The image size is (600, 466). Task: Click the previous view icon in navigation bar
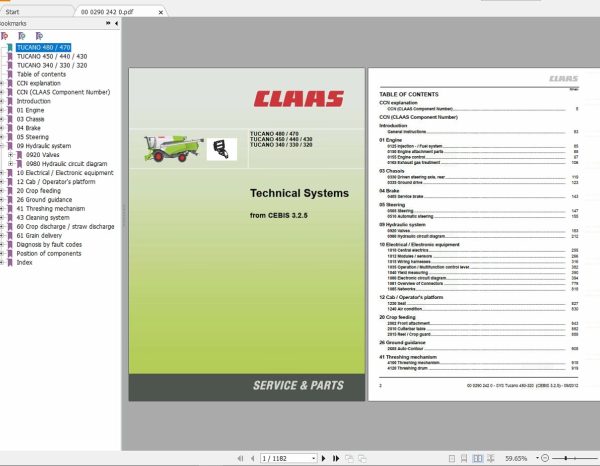tap(349, 458)
